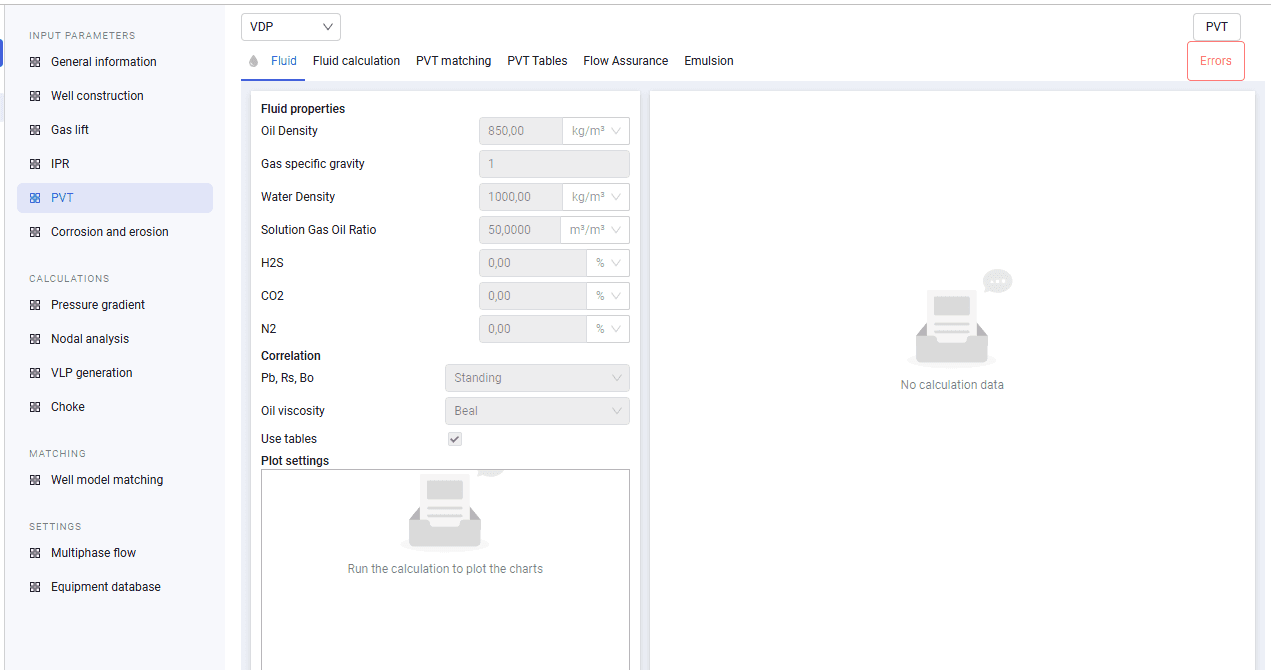Open Oil viscosity correlation dropdown
Viewport: 1271px width, 670px height.
(537, 411)
